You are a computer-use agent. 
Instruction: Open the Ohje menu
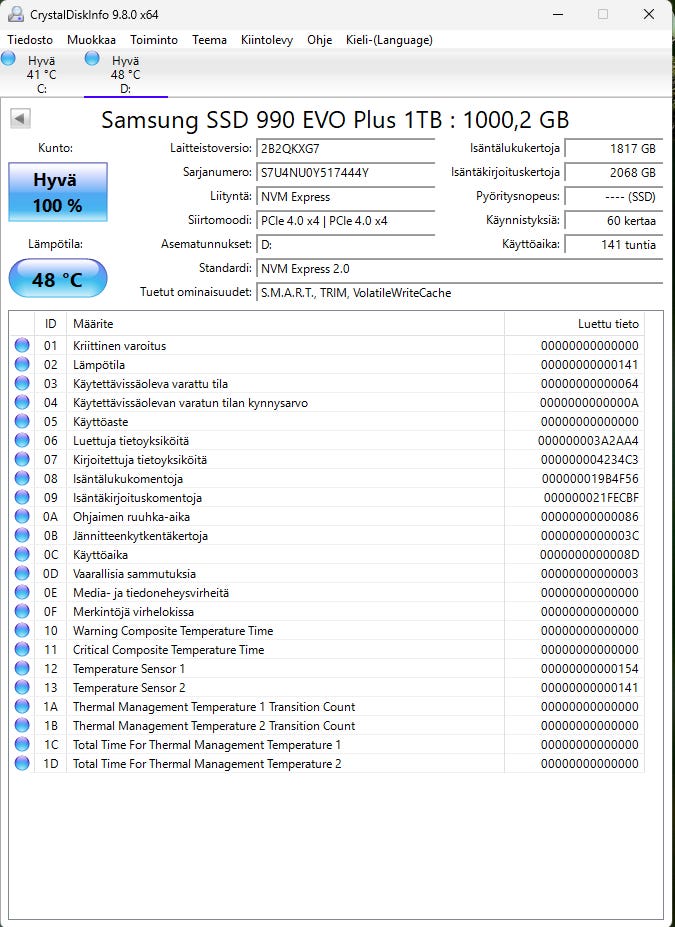click(319, 40)
